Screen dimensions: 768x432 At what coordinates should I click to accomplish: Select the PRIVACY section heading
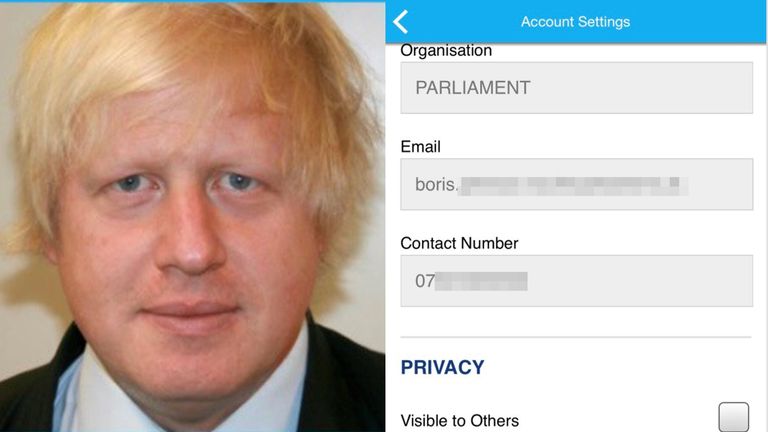tap(442, 367)
